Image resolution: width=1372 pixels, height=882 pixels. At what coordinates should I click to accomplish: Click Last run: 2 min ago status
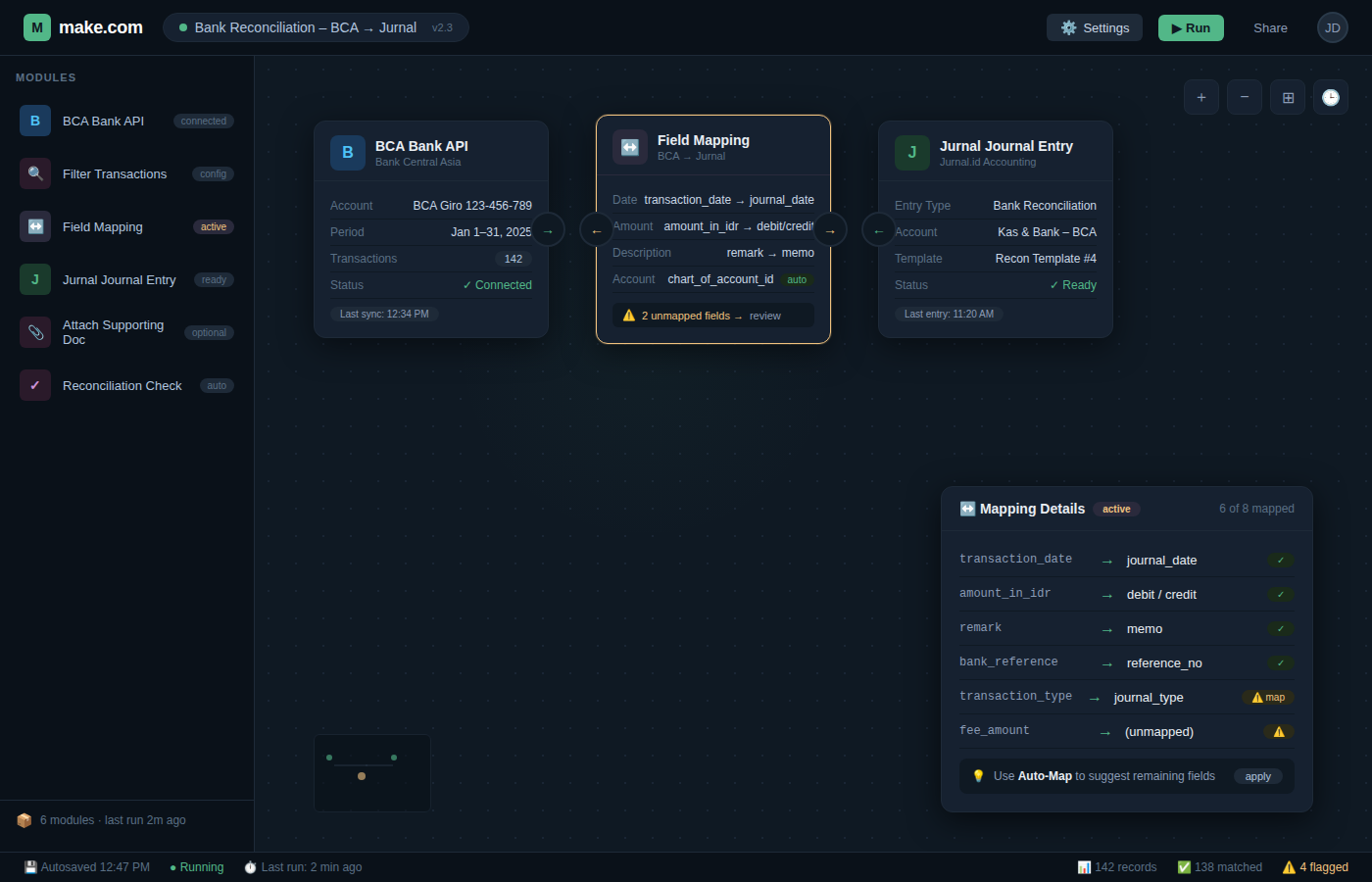pyautogui.click(x=303, y=867)
